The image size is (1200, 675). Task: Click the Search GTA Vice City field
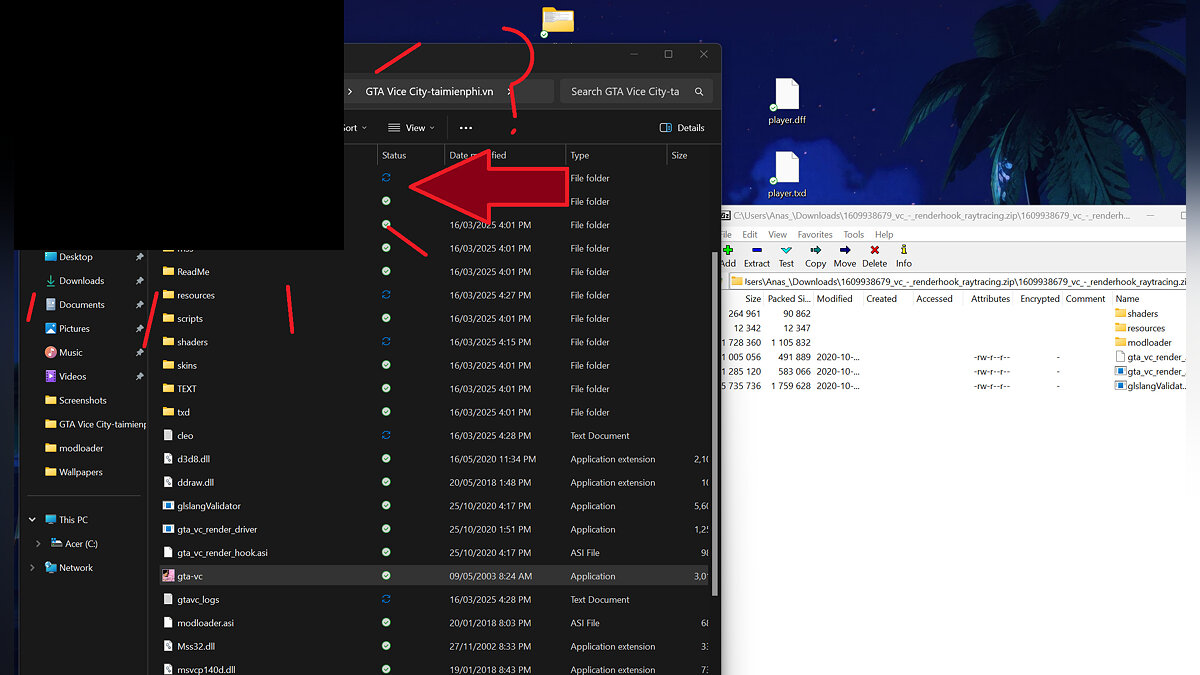tap(625, 91)
